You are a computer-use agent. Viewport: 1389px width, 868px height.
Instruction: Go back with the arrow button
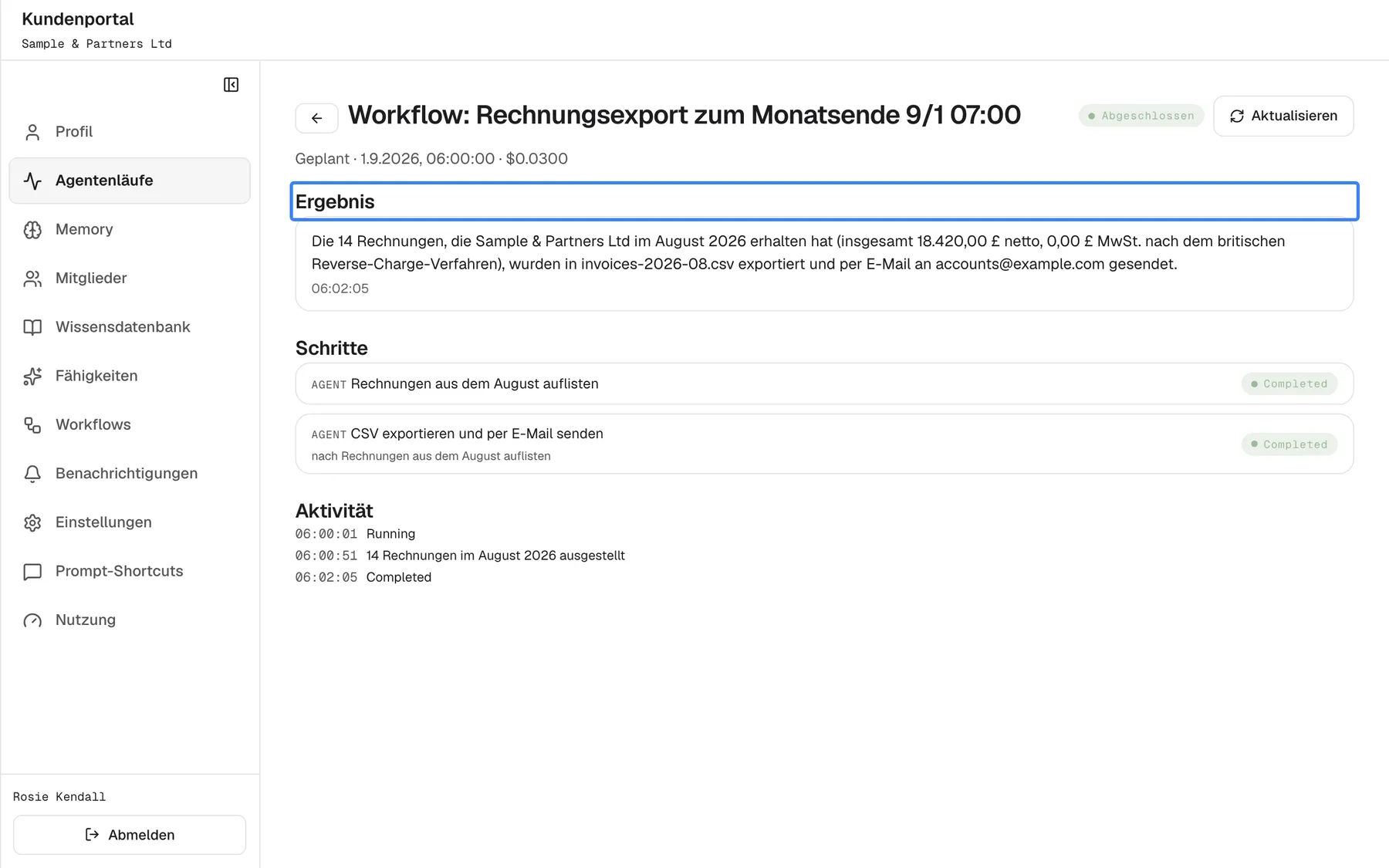pyautogui.click(x=316, y=118)
